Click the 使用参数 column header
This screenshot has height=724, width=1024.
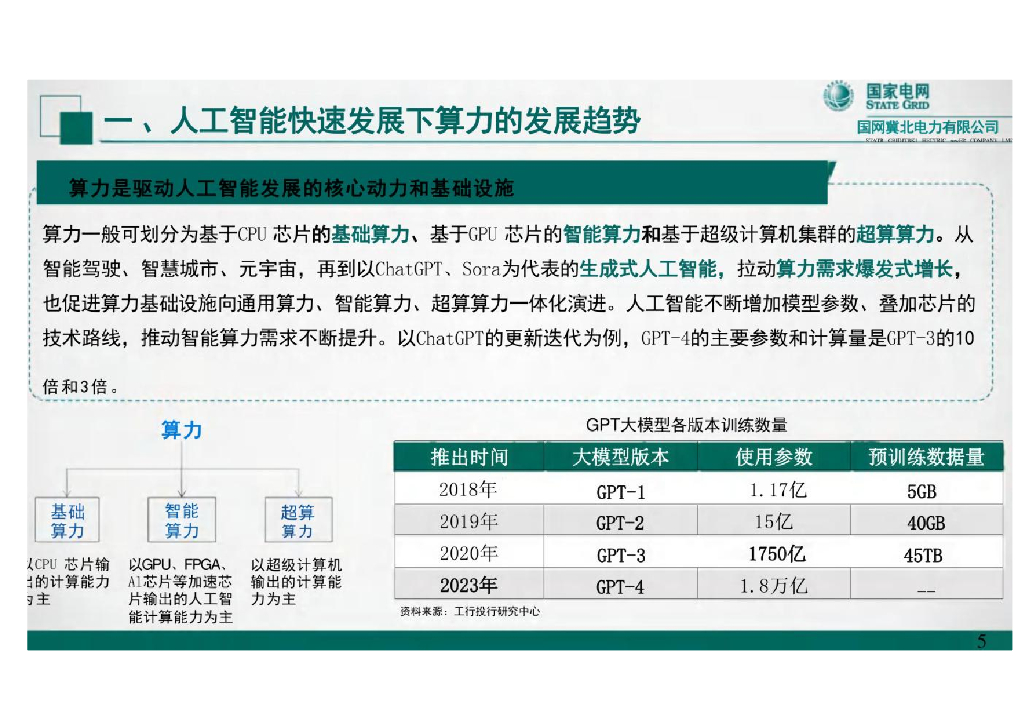point(774,457)
